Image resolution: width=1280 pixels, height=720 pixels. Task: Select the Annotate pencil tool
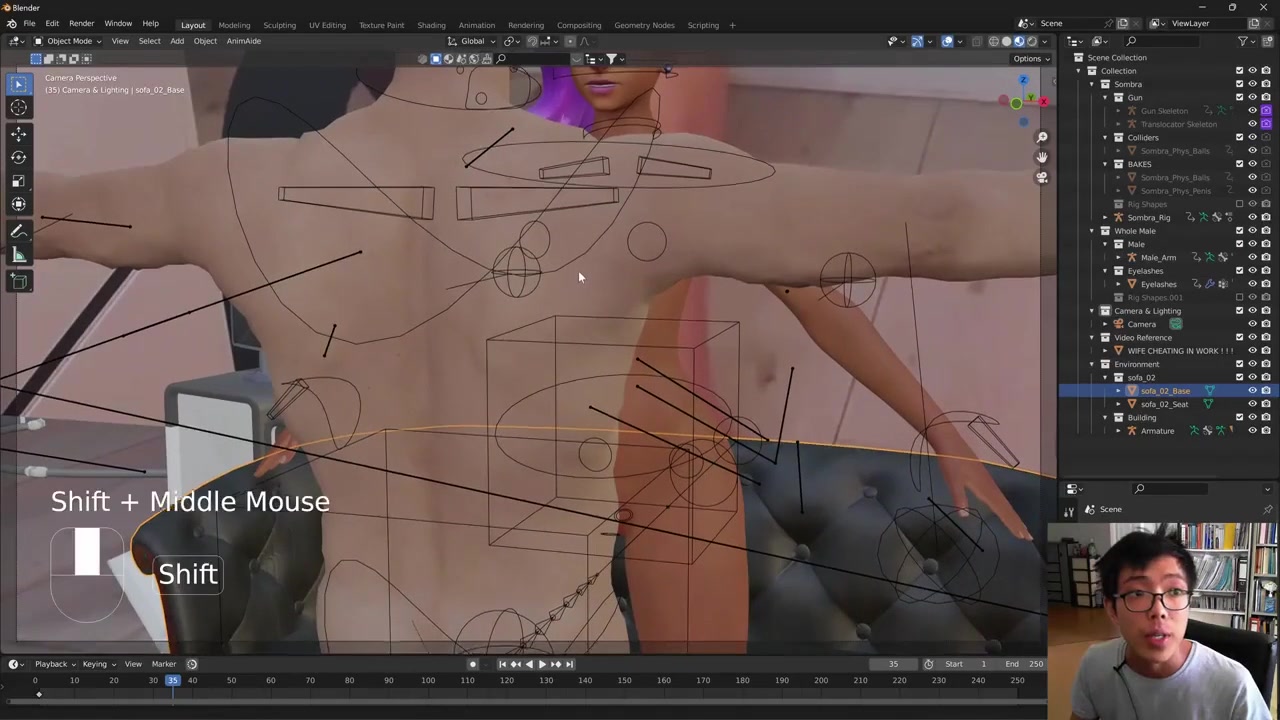(18, 231)
